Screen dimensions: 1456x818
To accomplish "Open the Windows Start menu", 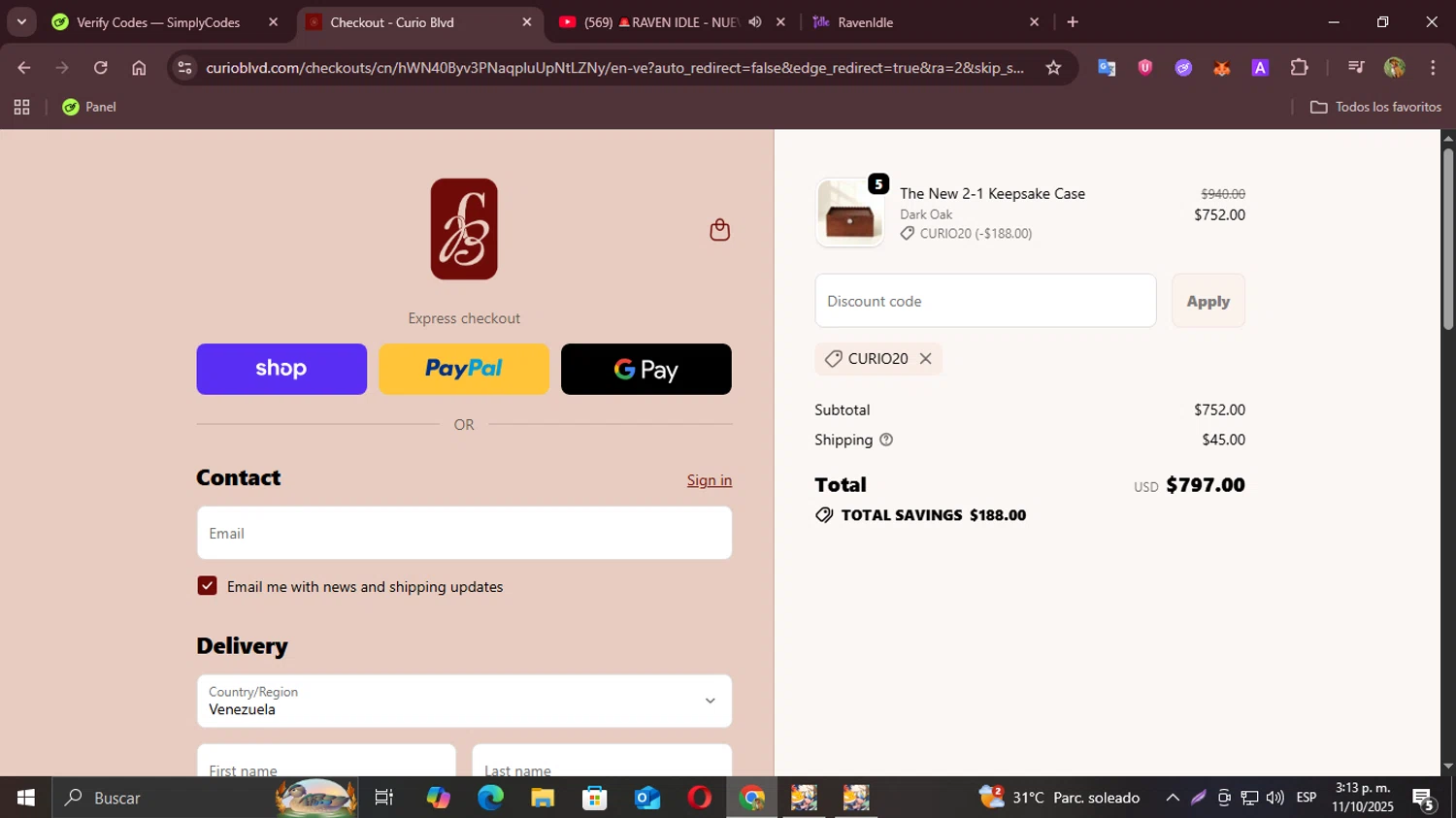I will tap(25, 798).
